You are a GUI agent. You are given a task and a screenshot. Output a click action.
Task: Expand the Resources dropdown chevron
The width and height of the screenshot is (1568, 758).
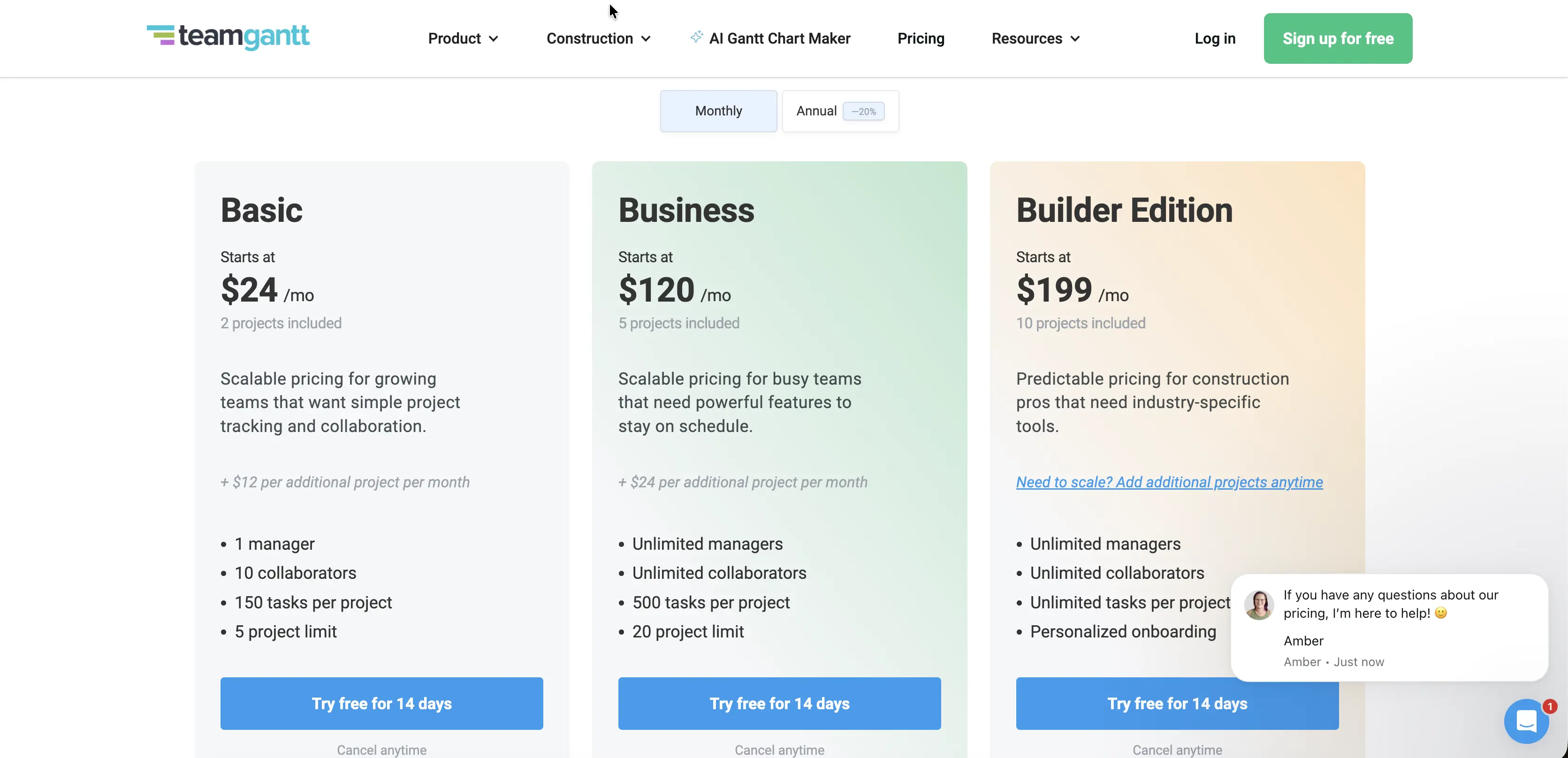click(x=1075, y=39)
